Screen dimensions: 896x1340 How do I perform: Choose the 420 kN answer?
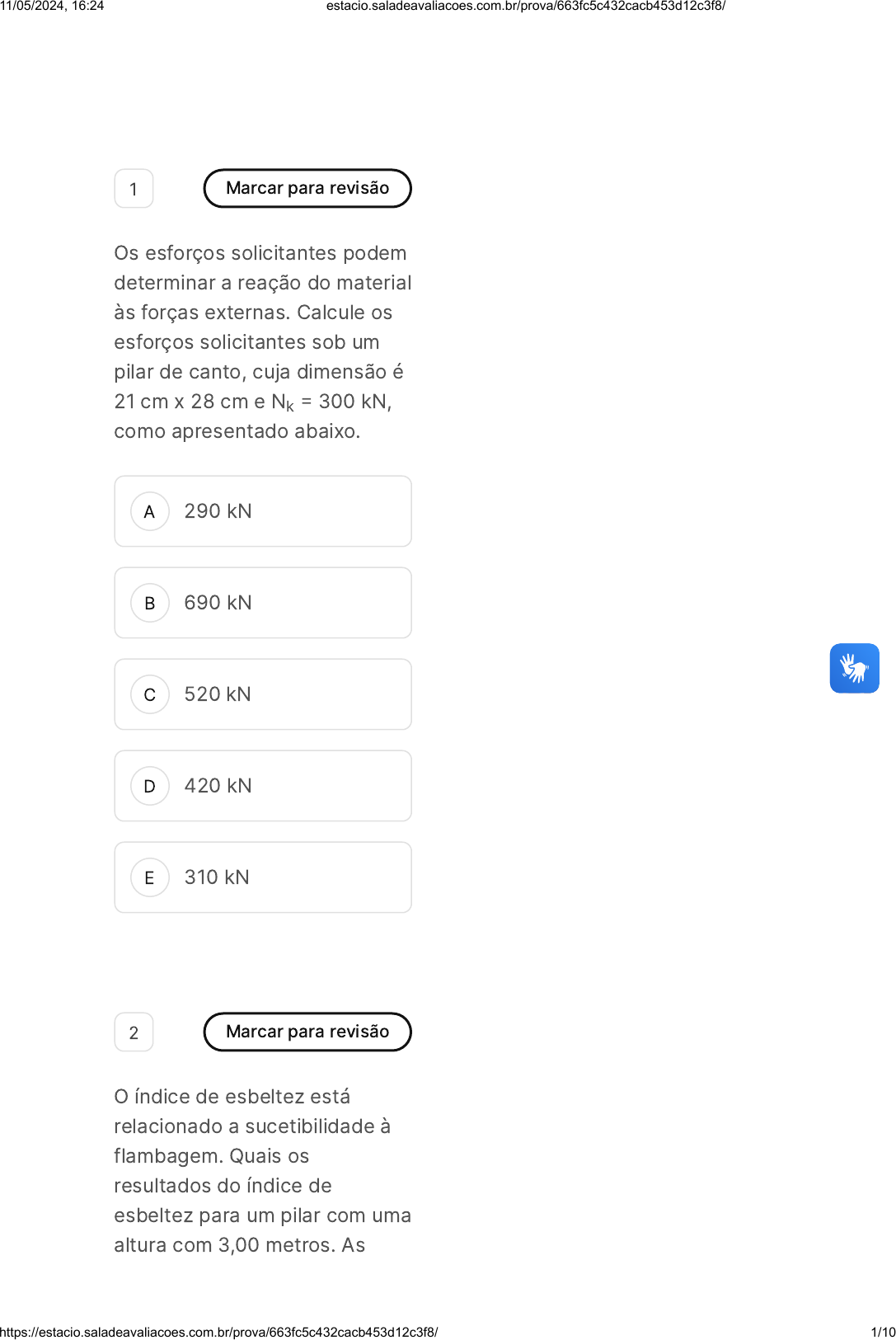click(x=218, y=786)
